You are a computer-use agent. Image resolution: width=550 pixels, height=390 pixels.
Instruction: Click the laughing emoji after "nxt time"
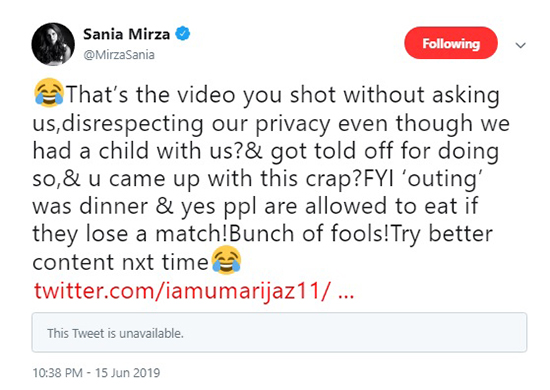[x=226, y=260]
